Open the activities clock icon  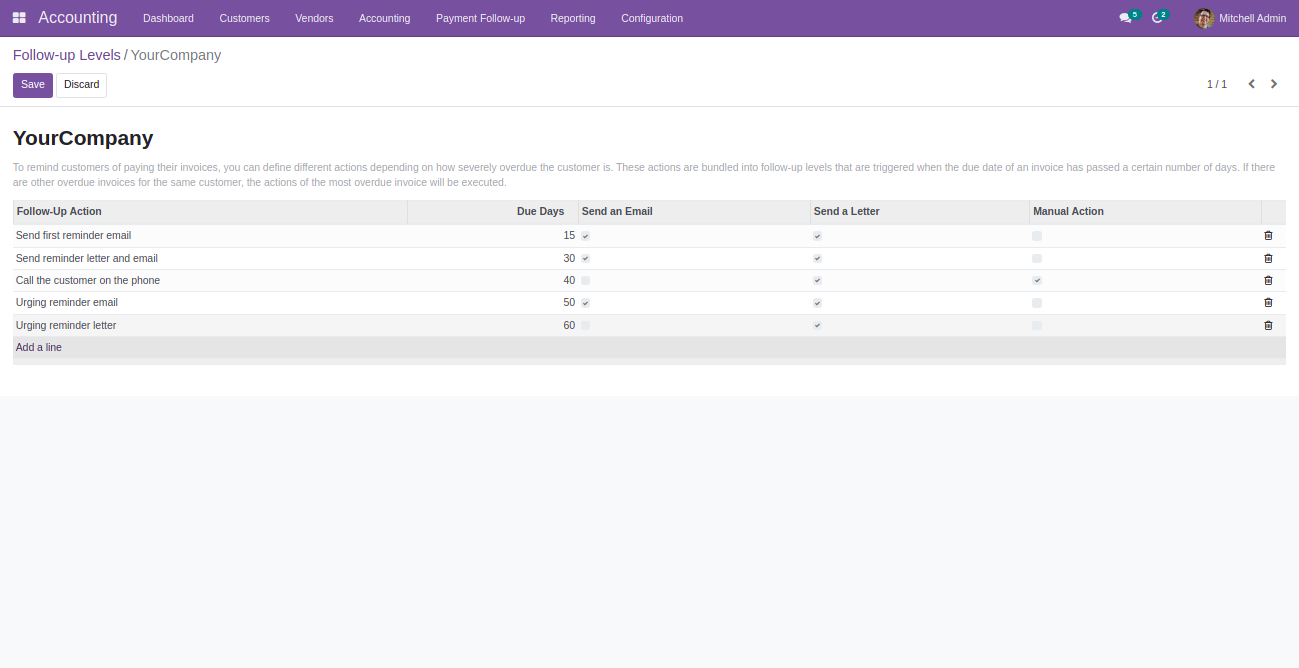1158,18
